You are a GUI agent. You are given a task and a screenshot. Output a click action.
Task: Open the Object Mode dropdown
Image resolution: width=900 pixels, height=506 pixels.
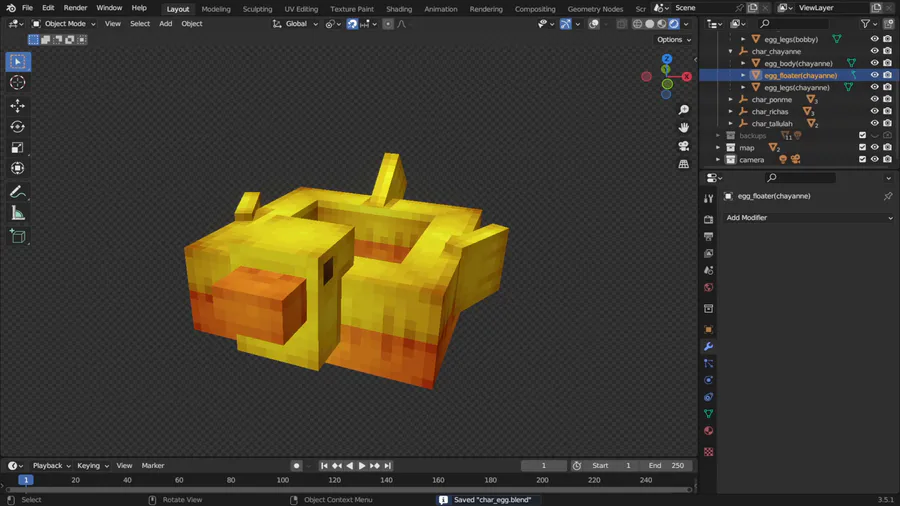coord(64,24)
